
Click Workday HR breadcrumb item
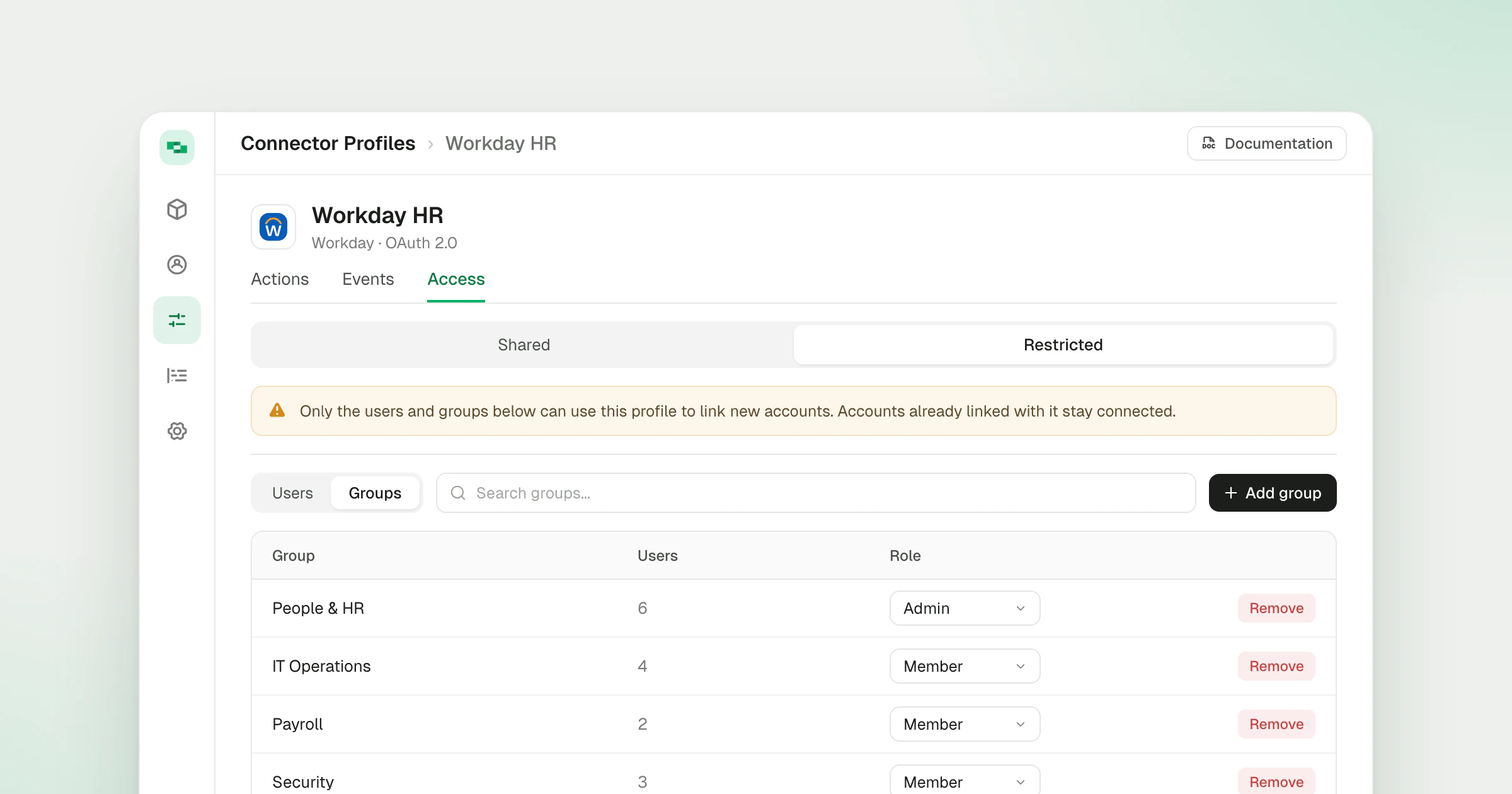(501, 143)
